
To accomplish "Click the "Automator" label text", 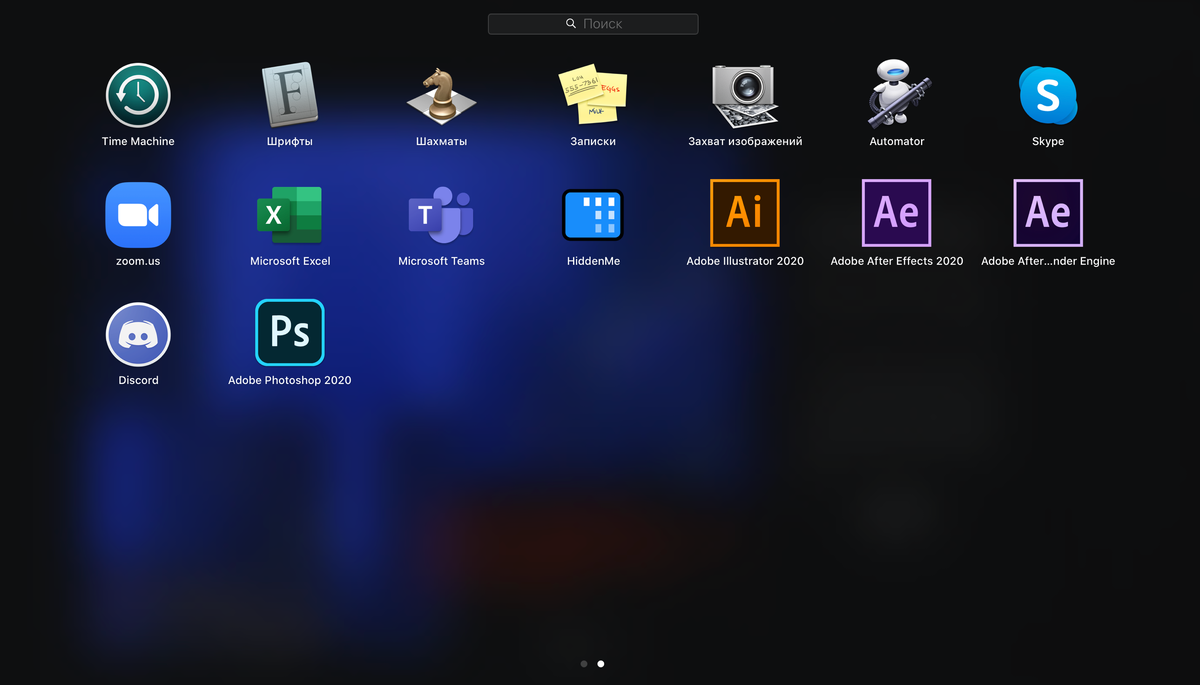I will pos(897,141).
